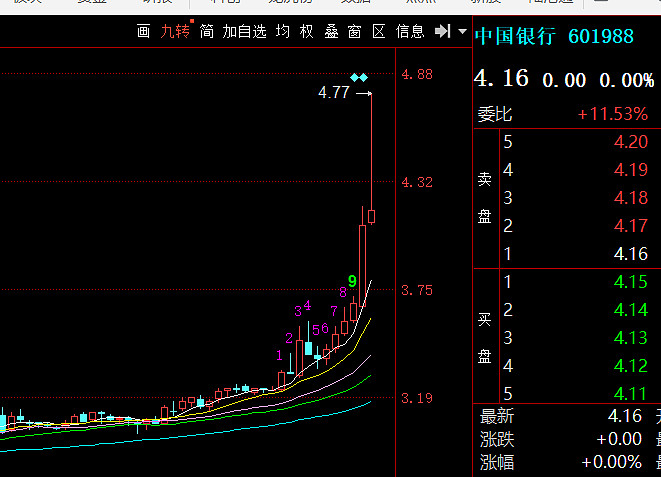661x477 pixels.
Task: Select sell level 1 price 4.16
Action: pyautogui.click(x=631, y=254)
